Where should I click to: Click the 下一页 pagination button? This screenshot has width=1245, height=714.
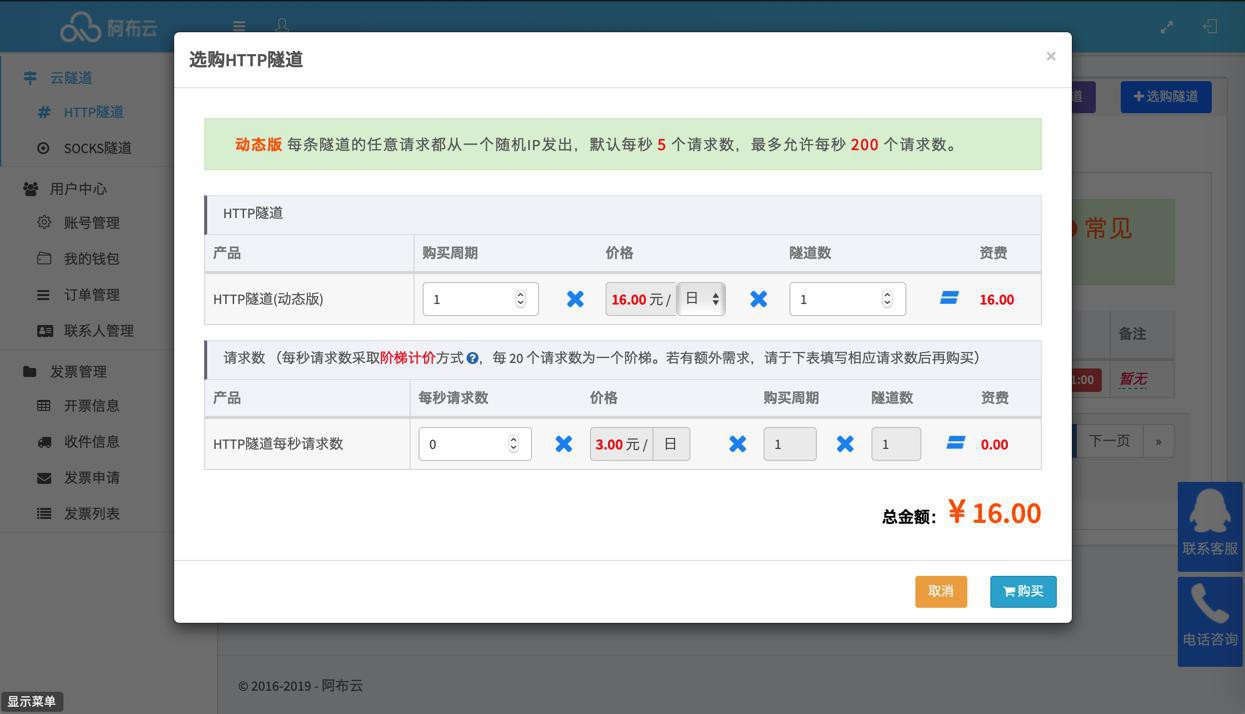1109,441
